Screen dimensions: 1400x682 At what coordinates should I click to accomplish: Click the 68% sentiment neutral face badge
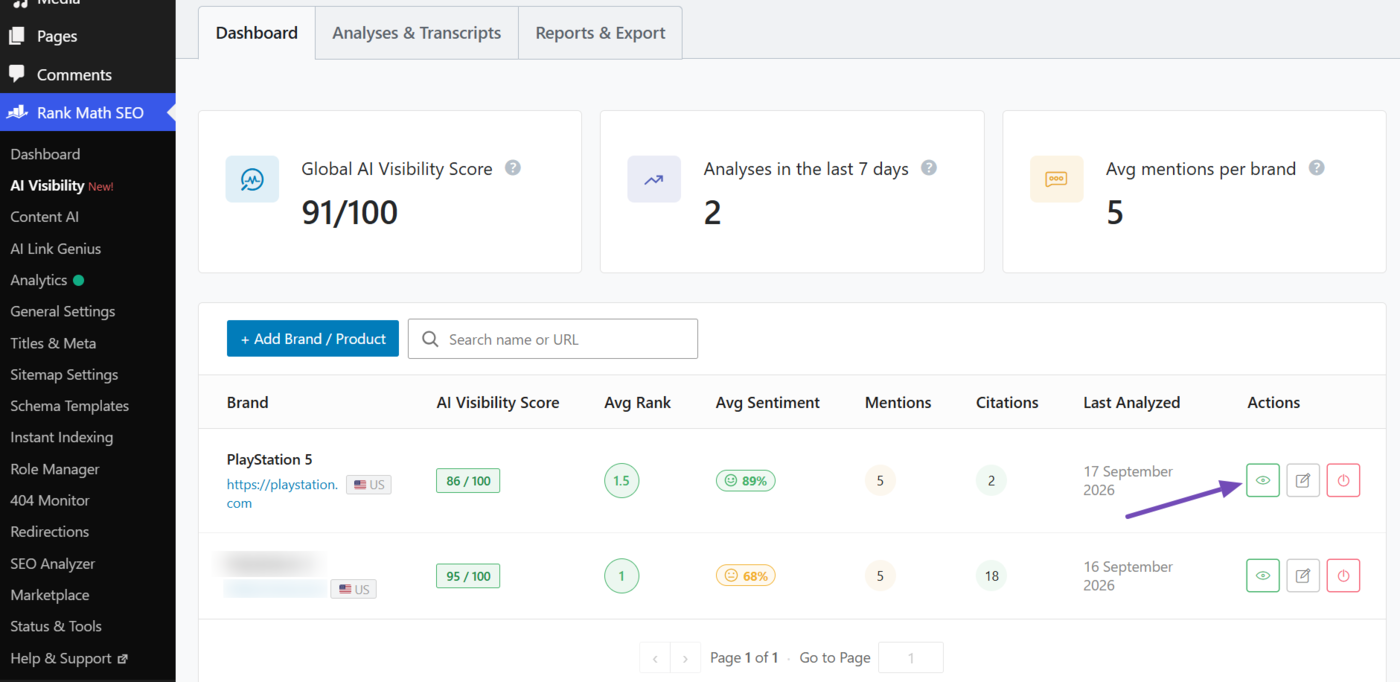(746, 576)
